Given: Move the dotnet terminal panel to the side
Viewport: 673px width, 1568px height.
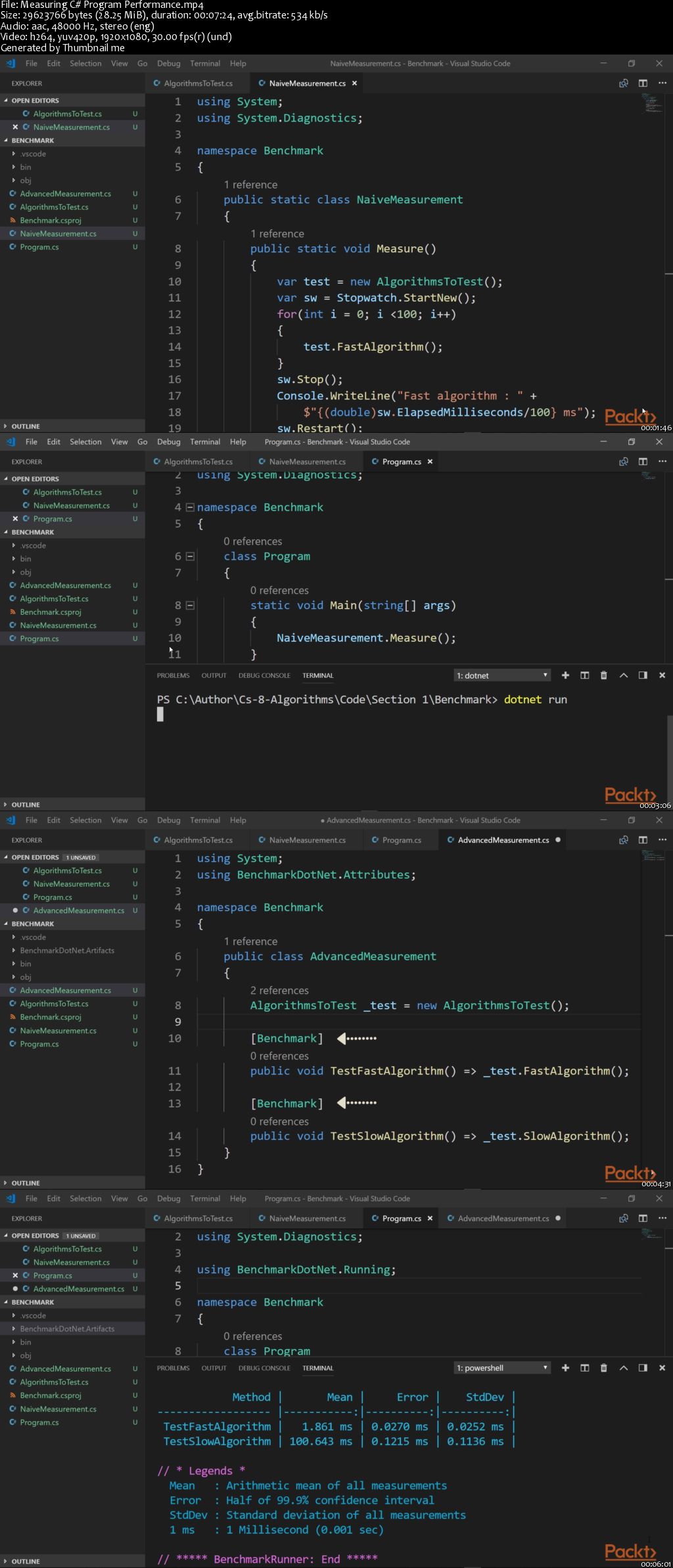Looking at the screenshot, I should 643,675.
